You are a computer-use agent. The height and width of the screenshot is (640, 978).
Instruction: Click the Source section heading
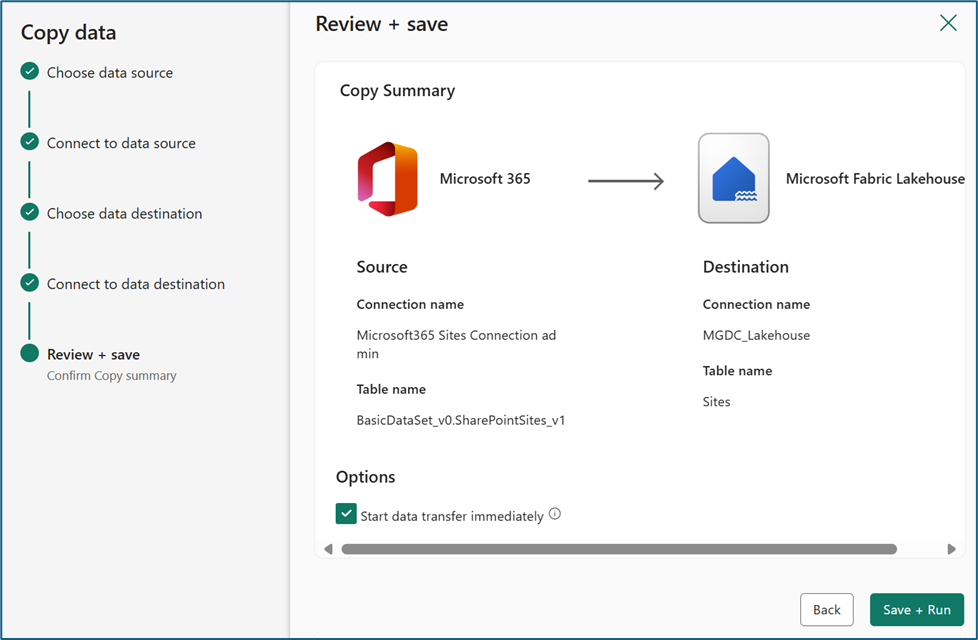point(382,267)
